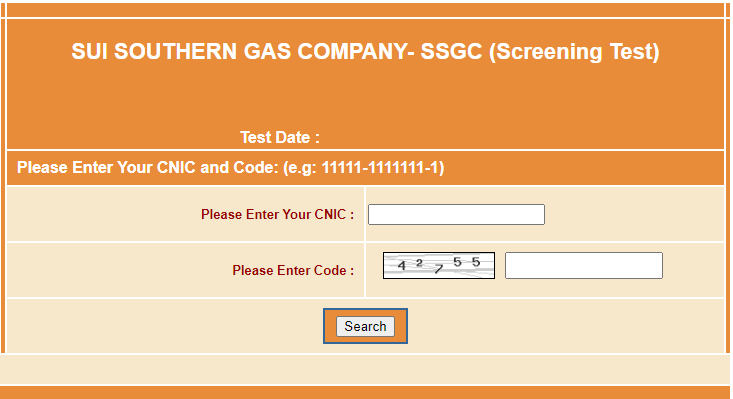This screenshot has width=733, height=399.
Task: Click the CNIC number input field
Action: click(x=456, y=214)
